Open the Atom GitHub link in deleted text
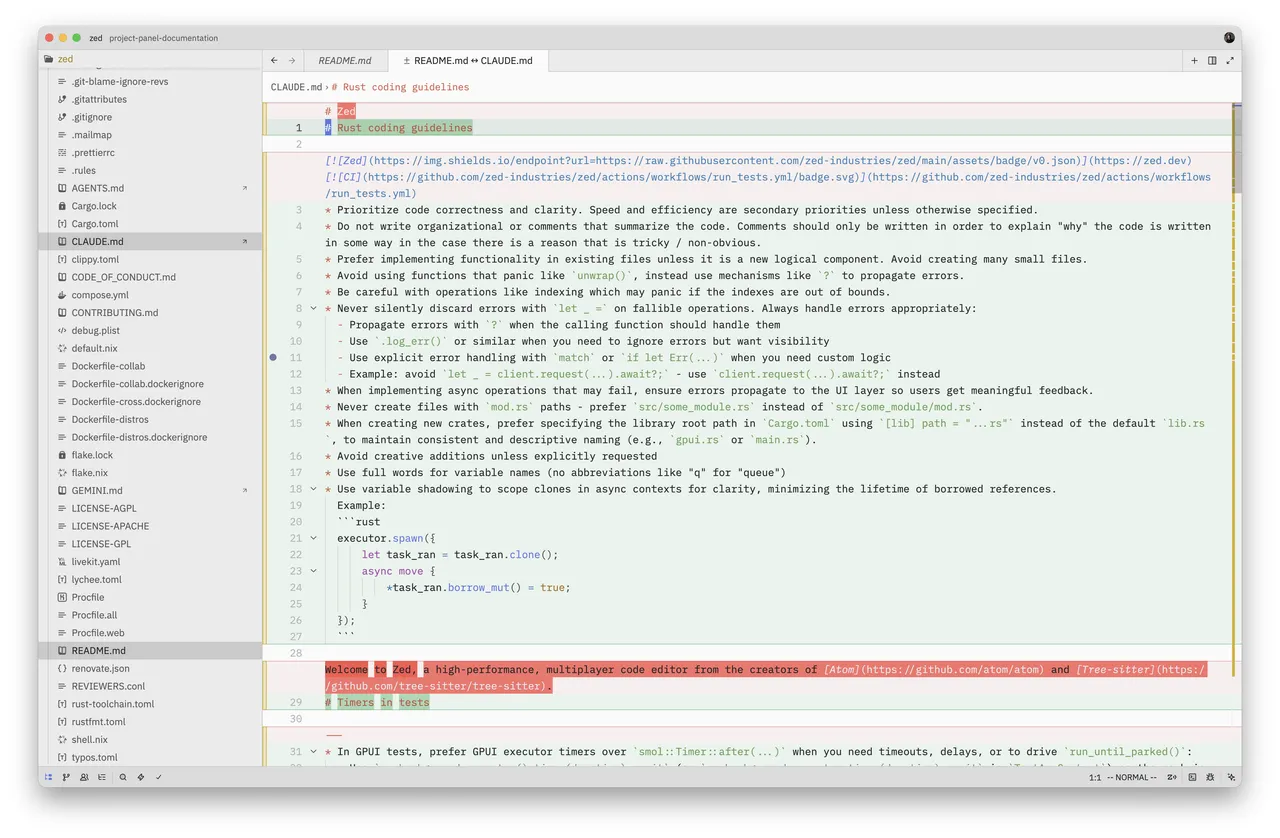1280x838 pixels. [934, 669]
